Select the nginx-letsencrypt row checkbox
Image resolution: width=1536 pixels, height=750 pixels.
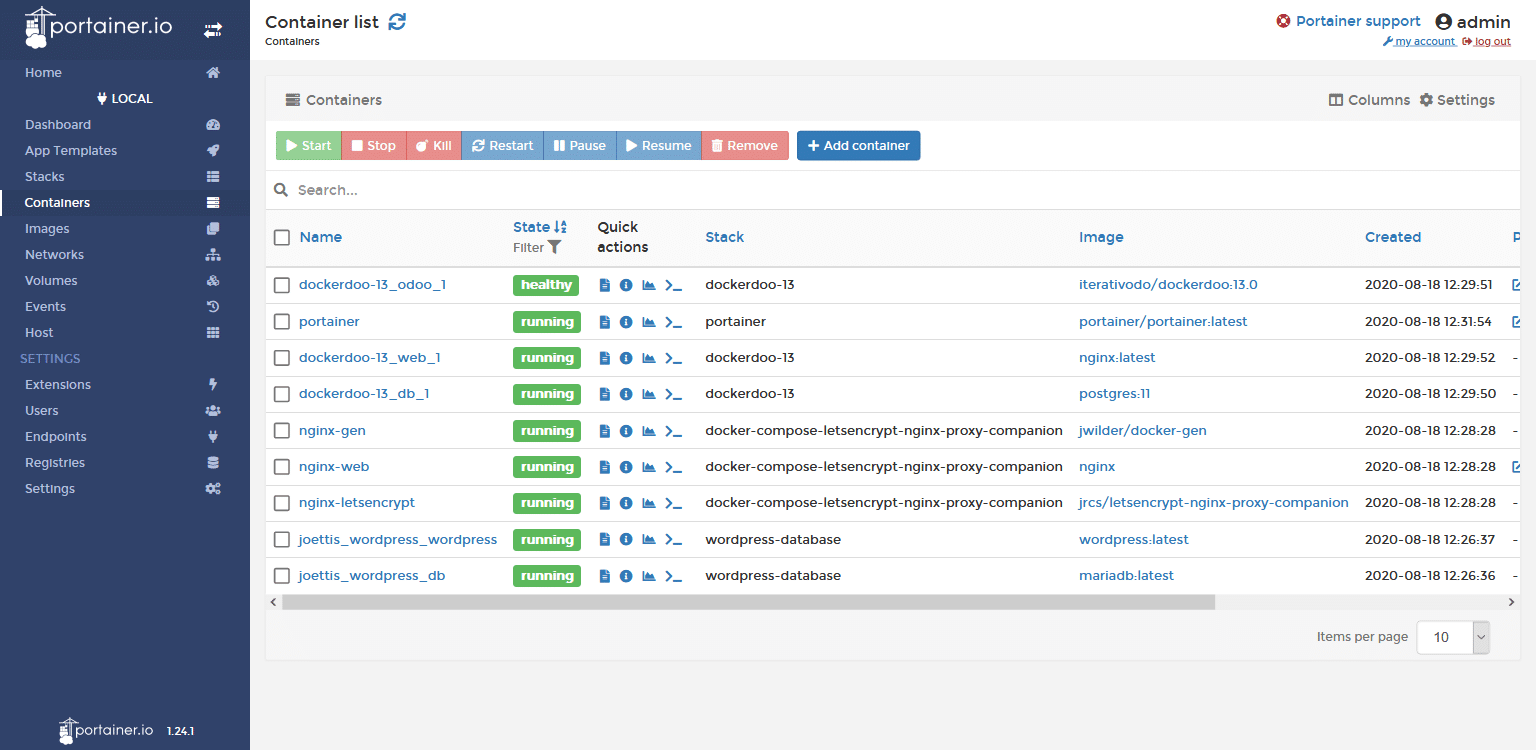click(x=282, y=503)
